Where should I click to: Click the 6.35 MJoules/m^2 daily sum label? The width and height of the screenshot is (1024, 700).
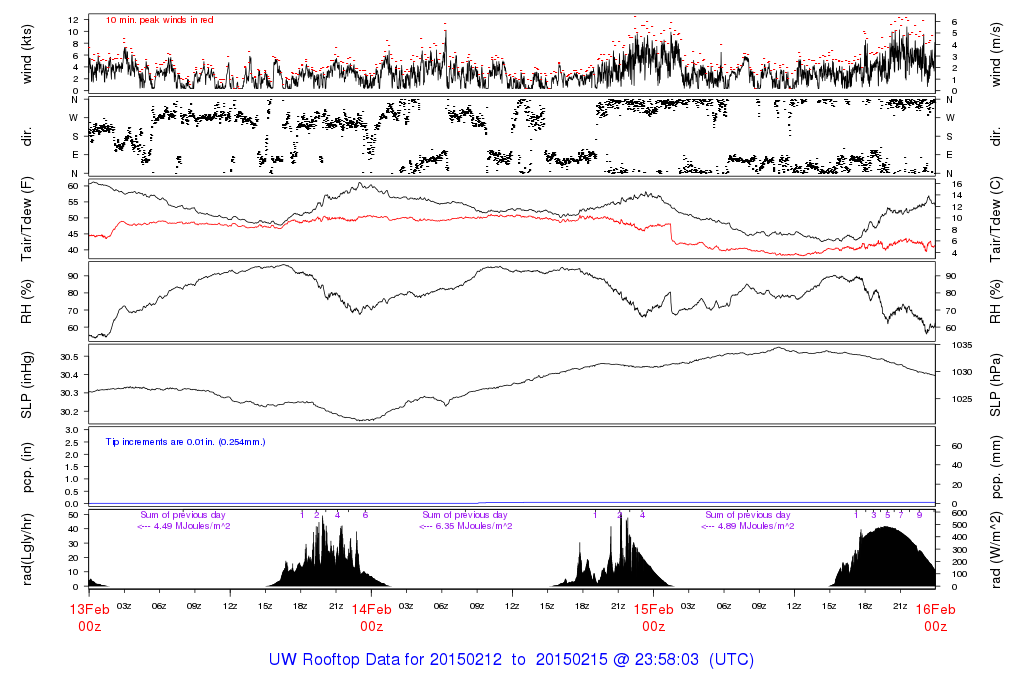(466, 526)
